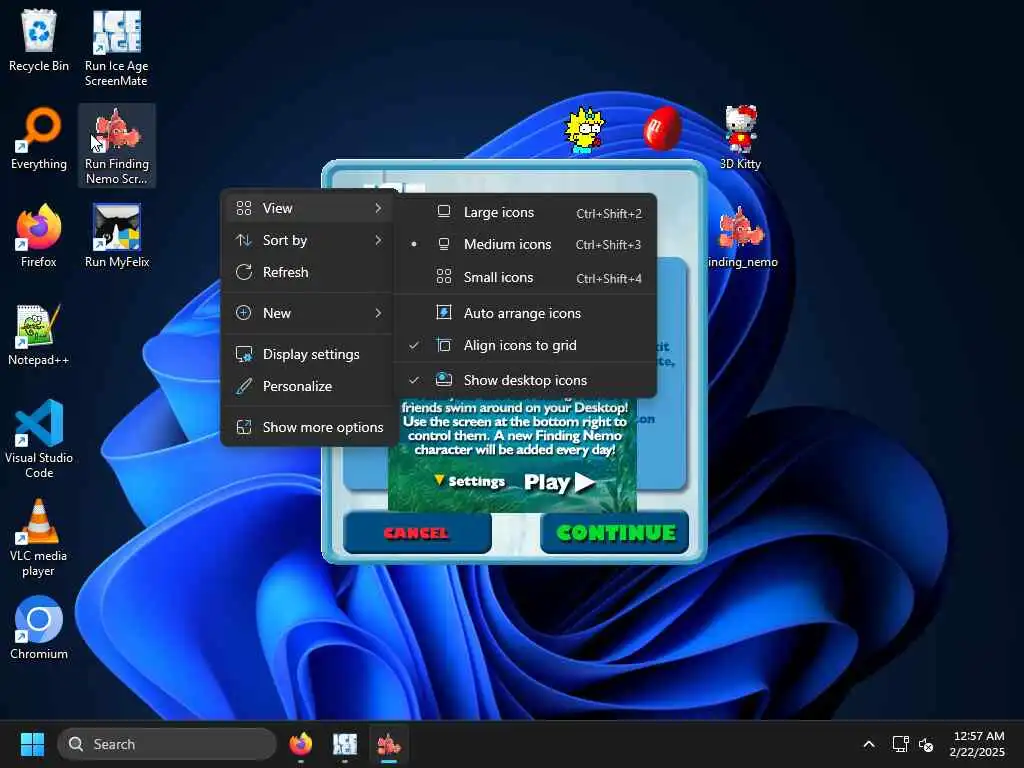
Task: Expand the Sort by submenu
Action: [309, 240]
